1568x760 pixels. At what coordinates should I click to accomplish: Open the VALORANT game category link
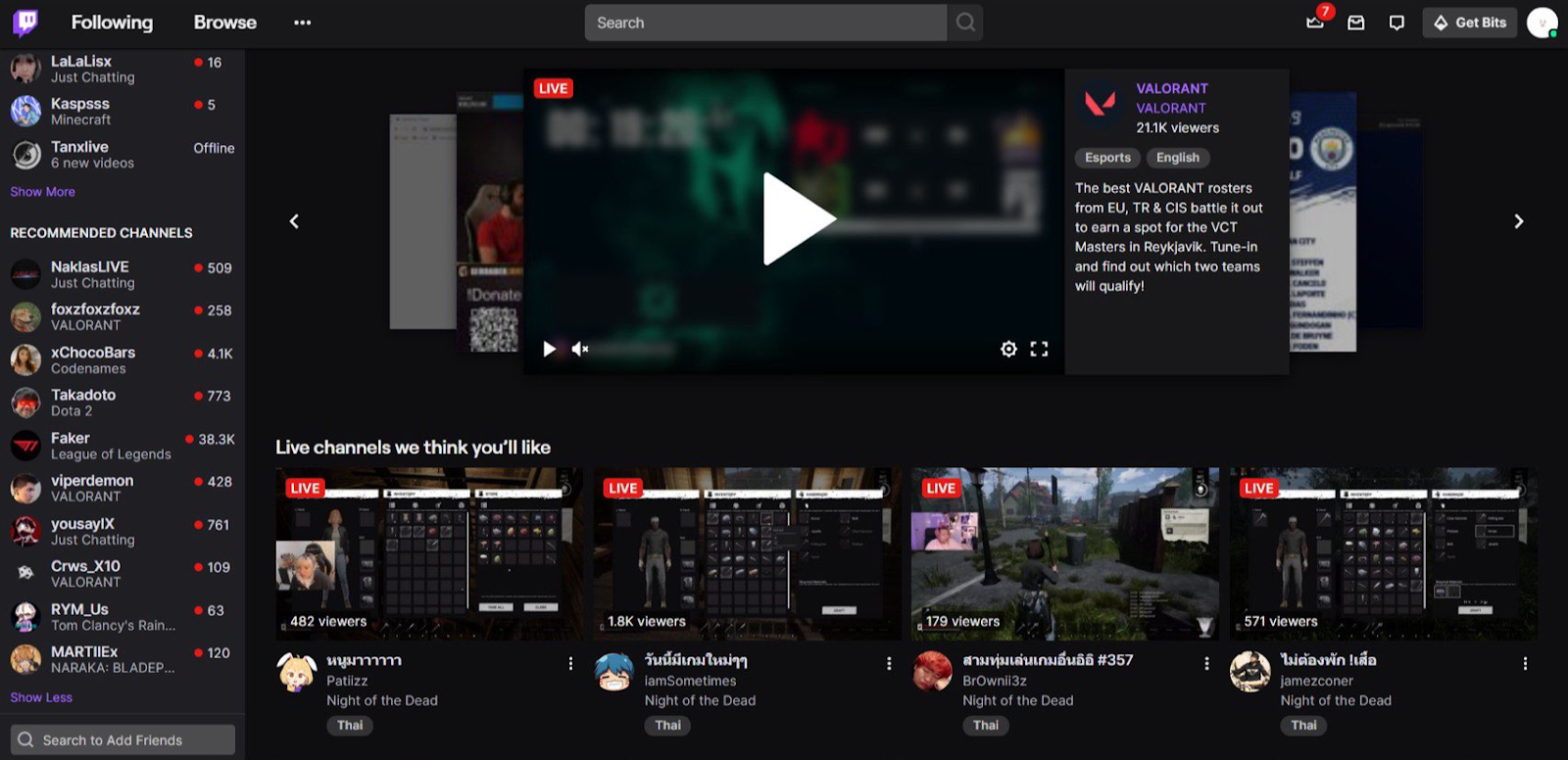[x=1171, y=108]
